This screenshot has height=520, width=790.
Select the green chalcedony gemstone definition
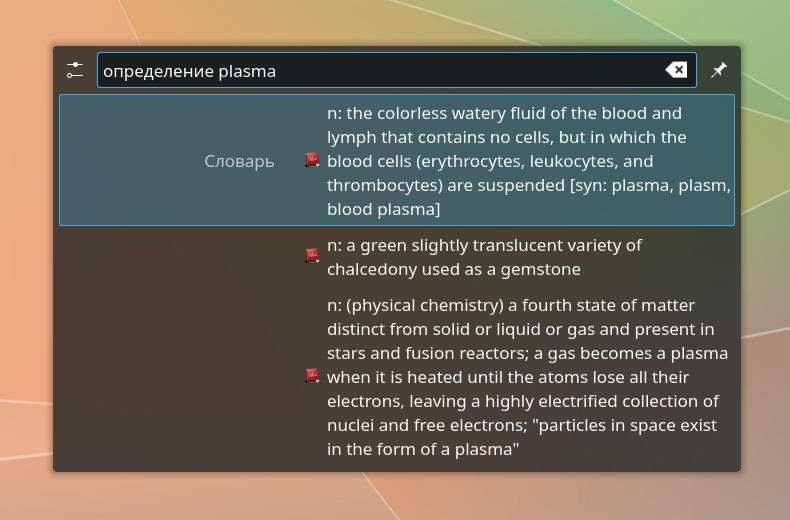[x=397, y=257]
